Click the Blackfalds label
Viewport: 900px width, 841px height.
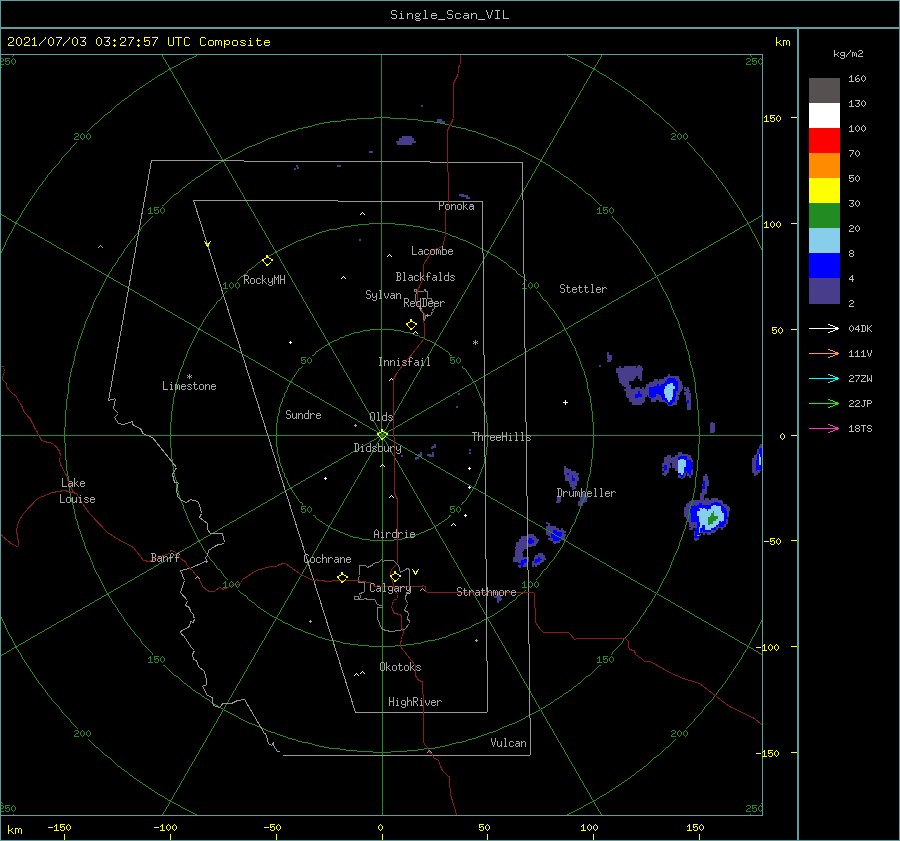click(x=425, y=277)
